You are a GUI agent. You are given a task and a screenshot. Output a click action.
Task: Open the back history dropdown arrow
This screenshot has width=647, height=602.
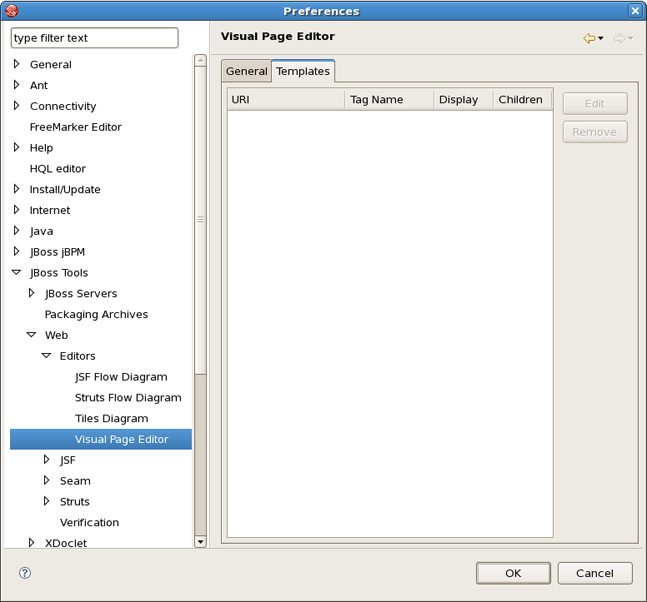click(601, 39)
